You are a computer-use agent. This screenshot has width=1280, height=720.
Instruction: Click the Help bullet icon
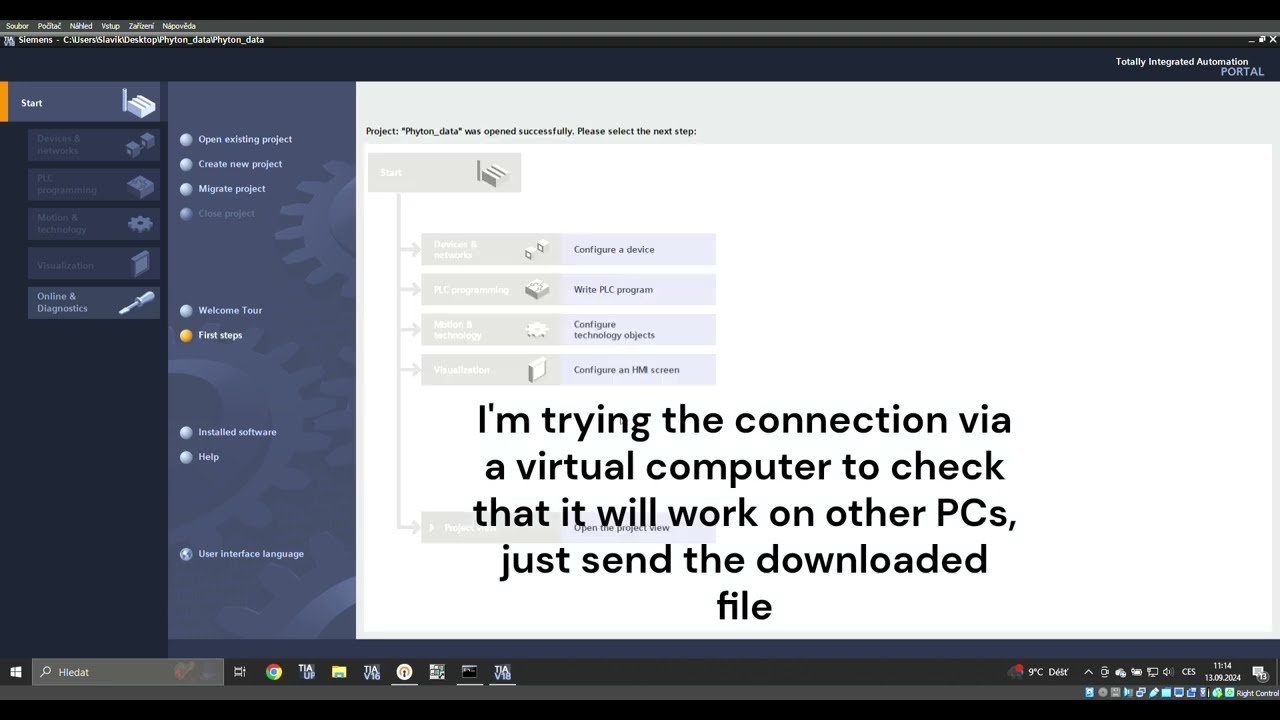click(186, 457)
